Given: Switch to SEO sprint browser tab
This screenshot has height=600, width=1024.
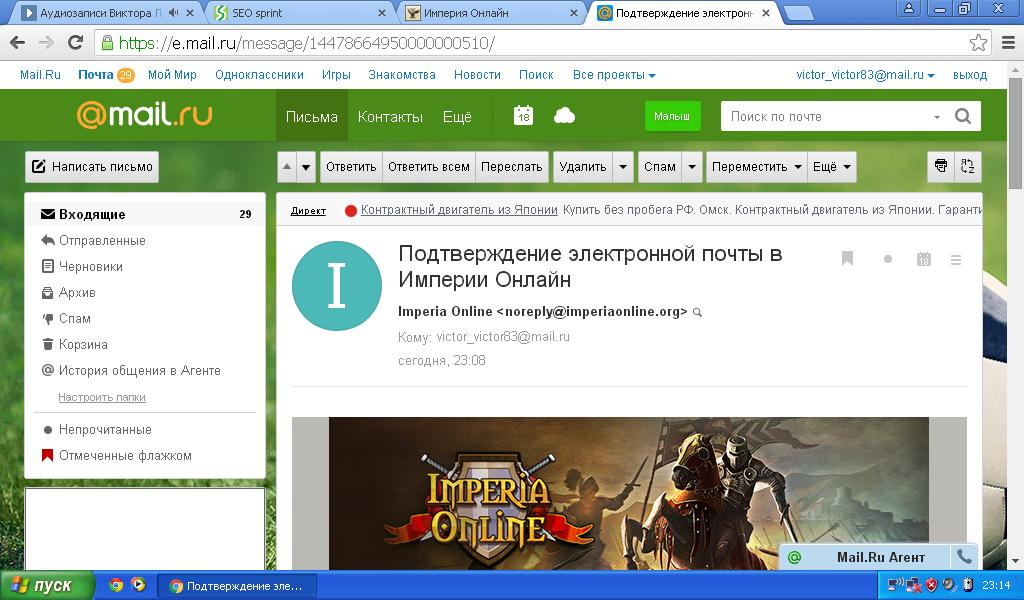Looking at the screenshot, I should [x=297, y=12].
